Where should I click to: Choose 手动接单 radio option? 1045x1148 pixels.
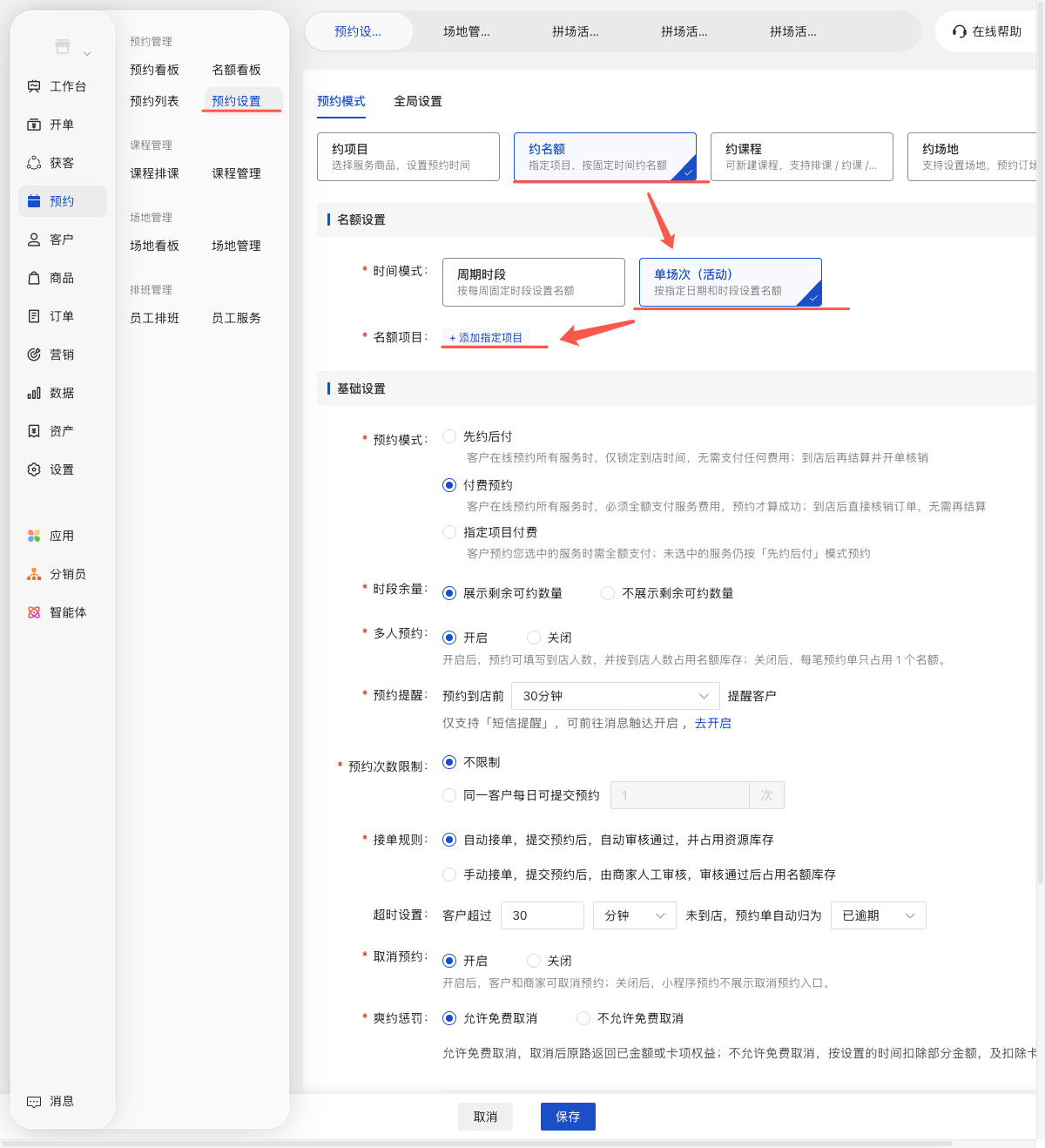[x=449, y=875]
